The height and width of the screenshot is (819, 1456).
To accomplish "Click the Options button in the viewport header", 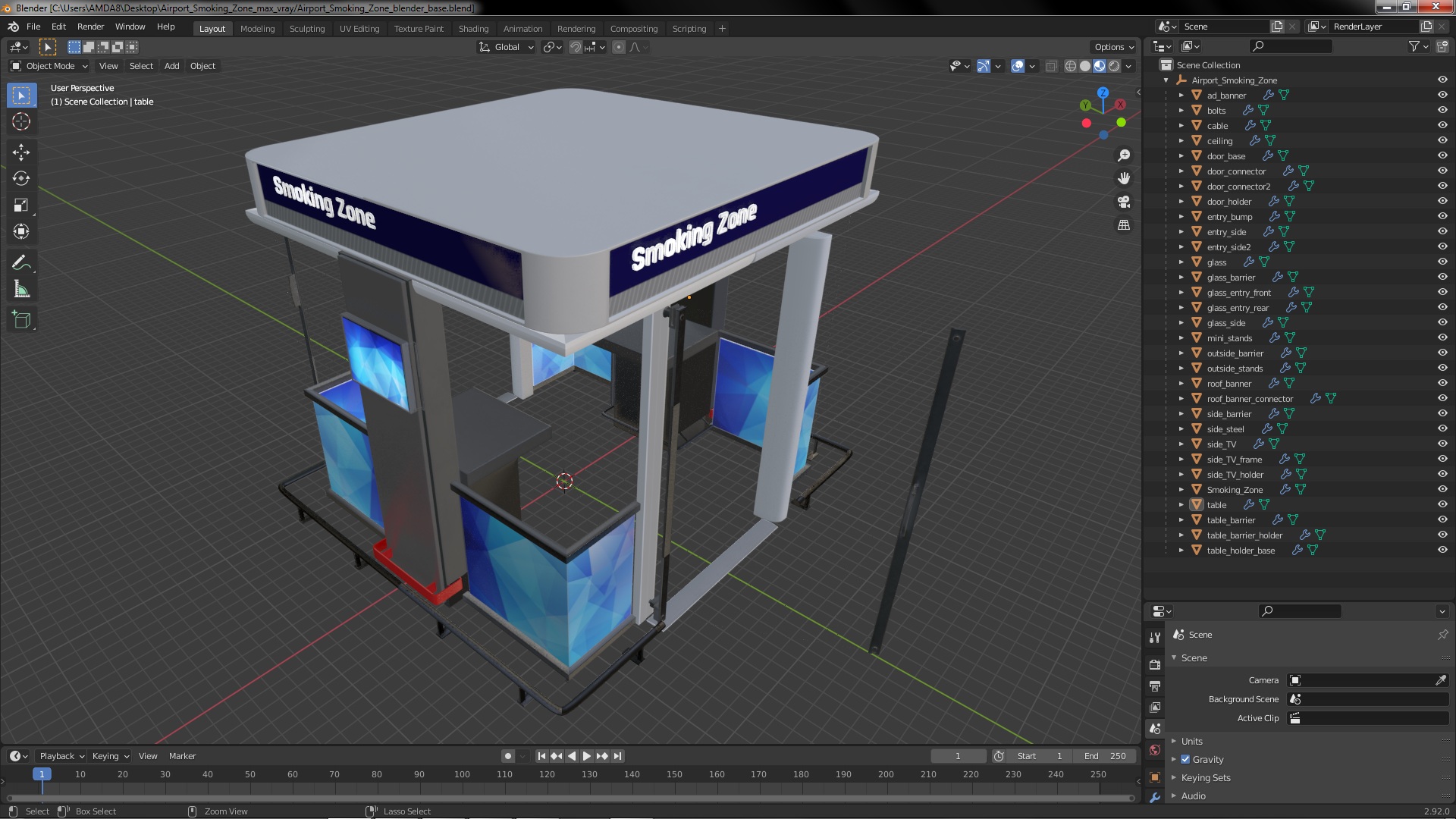I will [1113, 47].
